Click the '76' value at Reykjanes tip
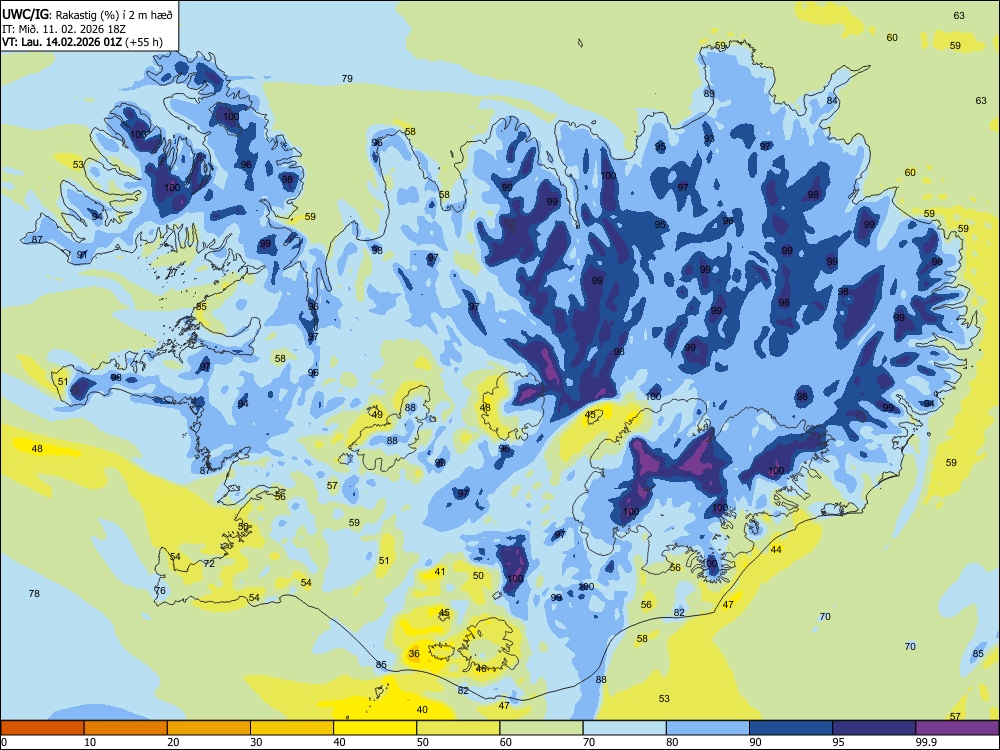Viewport: 1000px width, 750px height. coord(161,590)
